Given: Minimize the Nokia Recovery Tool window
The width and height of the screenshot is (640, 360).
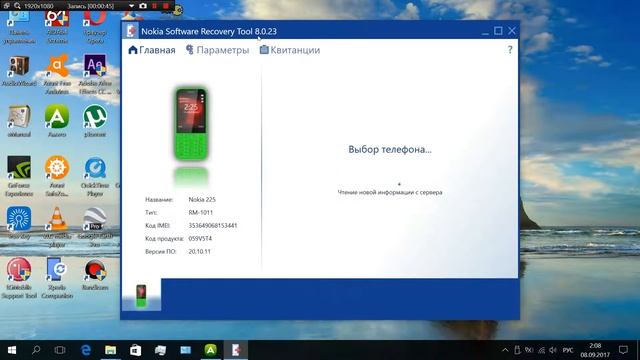Looking at the screenshot, I should coord(485,32).
